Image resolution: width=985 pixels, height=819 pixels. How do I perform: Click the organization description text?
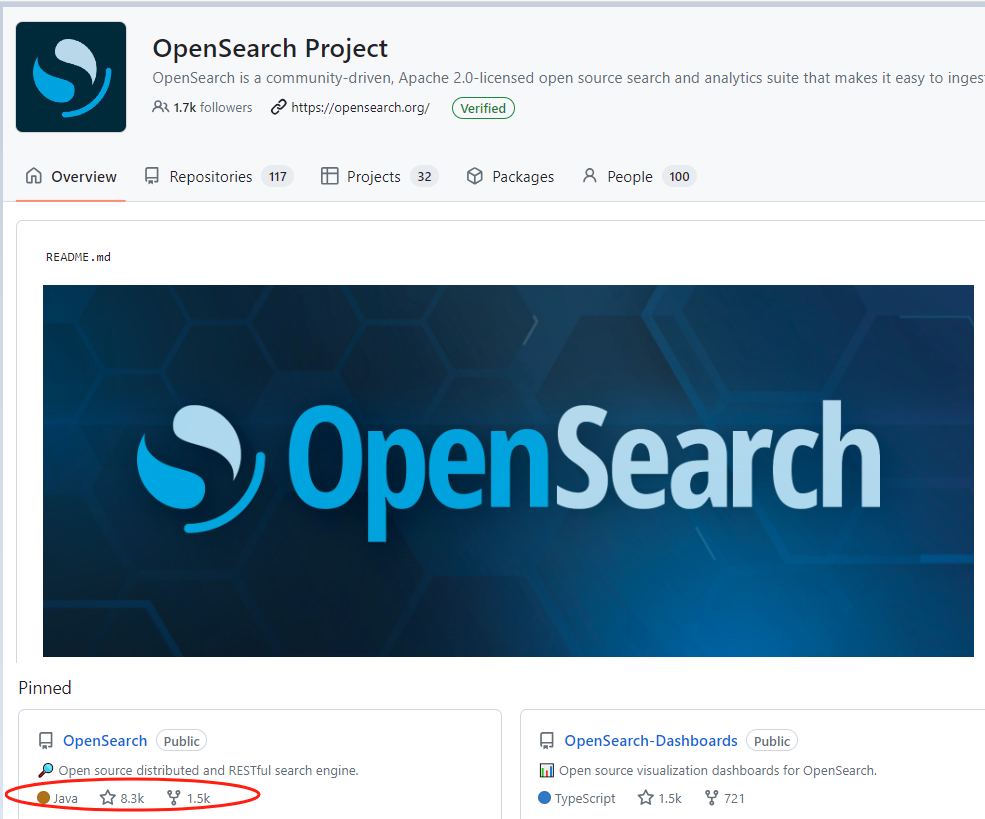click(569, 78)
